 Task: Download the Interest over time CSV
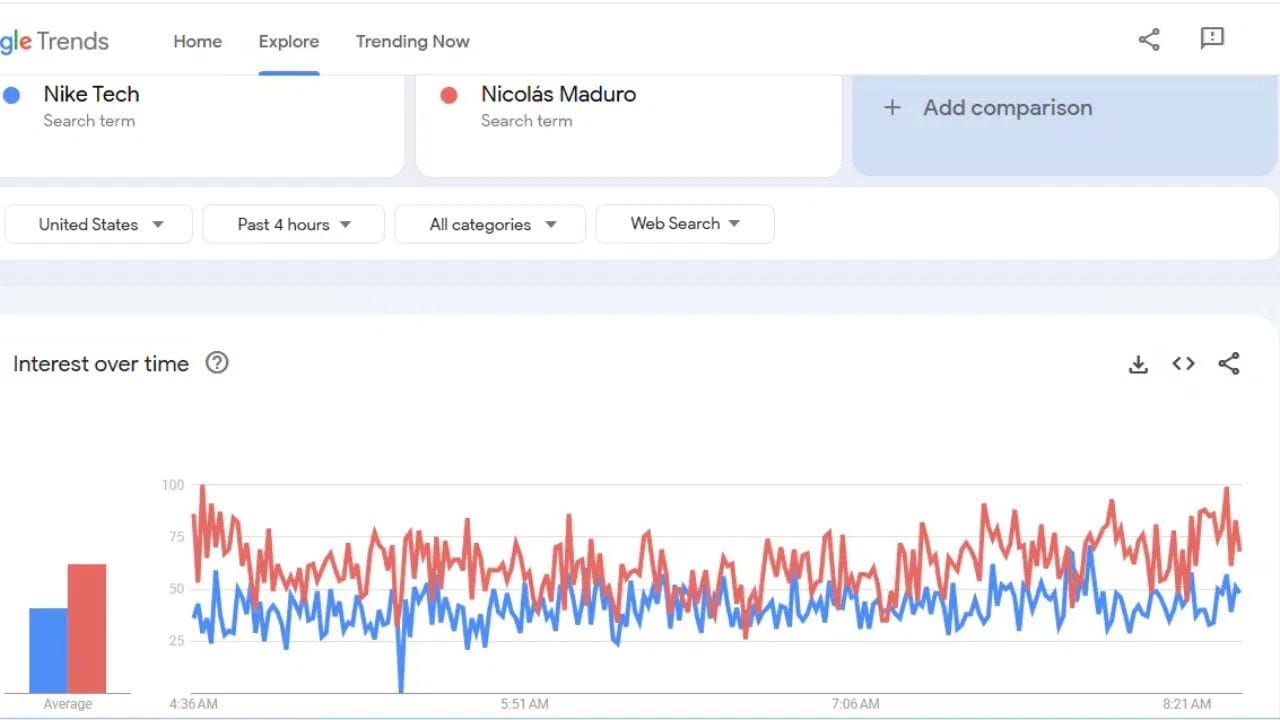(1138, 365)
